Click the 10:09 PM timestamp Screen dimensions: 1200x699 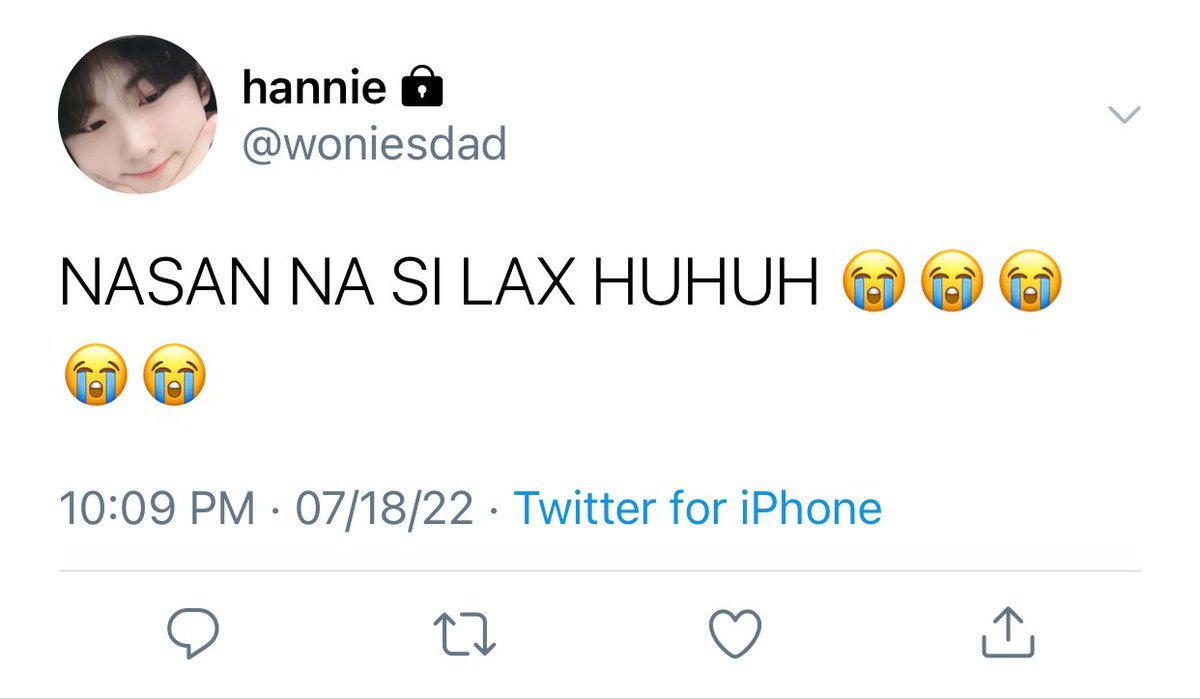[158, 509]
